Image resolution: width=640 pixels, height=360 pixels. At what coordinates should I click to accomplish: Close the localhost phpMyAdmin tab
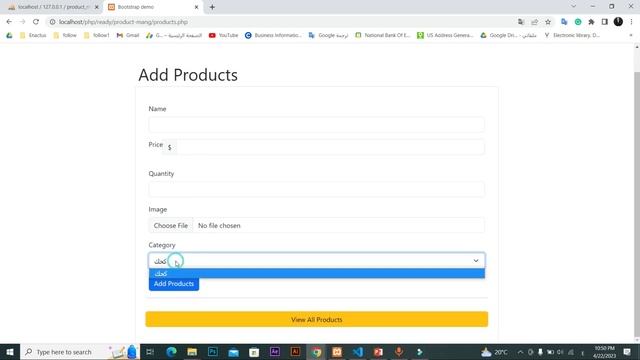(x=97, y=7)
